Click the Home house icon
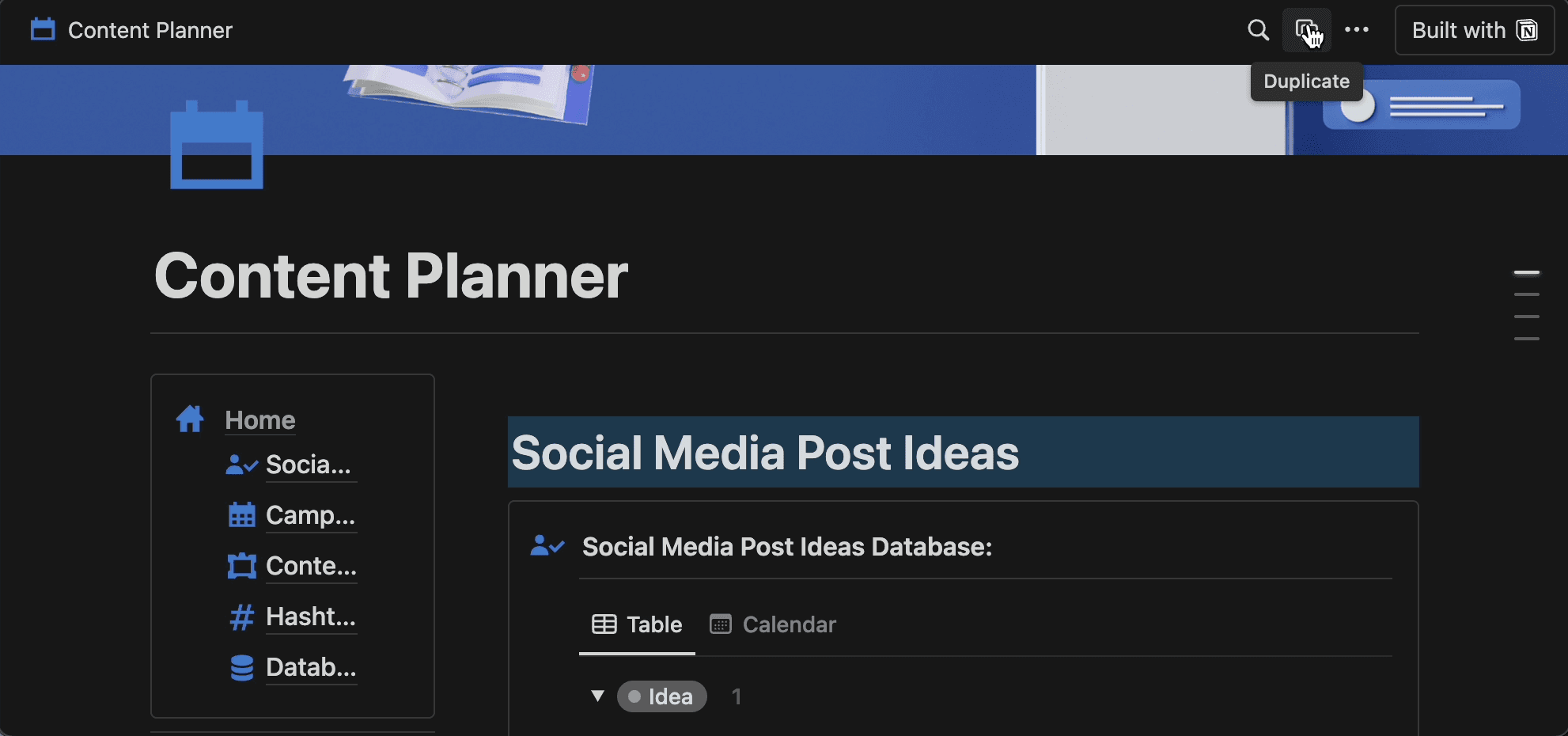Image resolution: width=1568 pixels, height=736 pixels. 190,419
